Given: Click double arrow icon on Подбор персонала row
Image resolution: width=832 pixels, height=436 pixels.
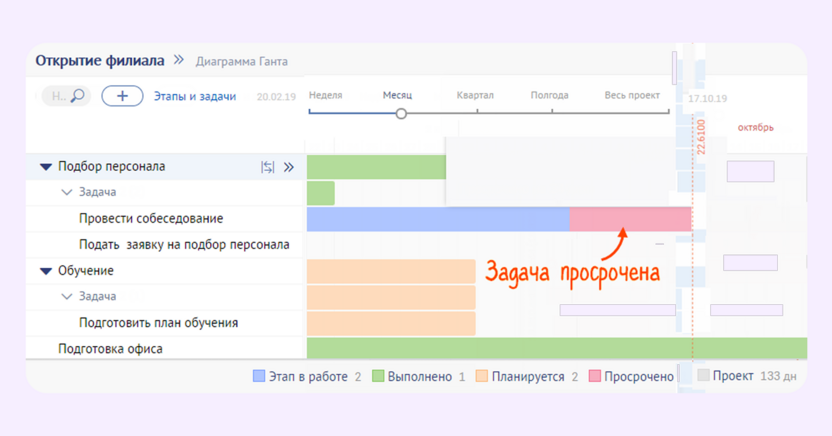Looking at the screenshot, I should pos(289,168).
